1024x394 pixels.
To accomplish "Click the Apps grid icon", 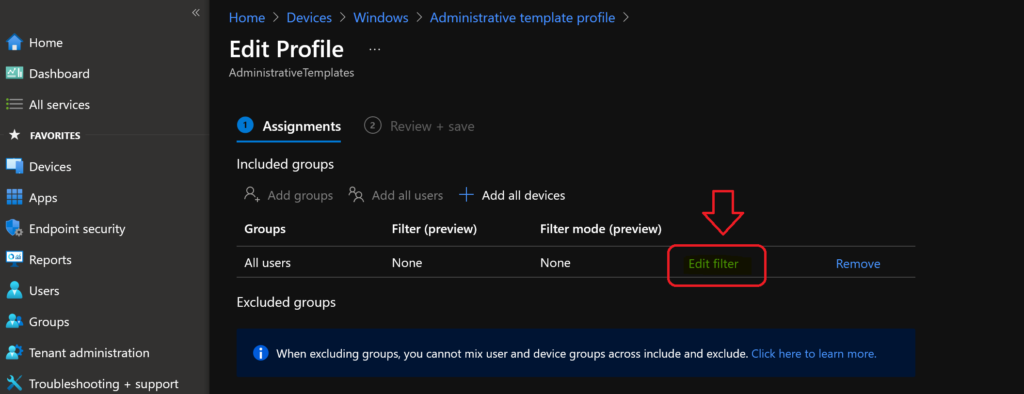I will [x=14, y=197].
